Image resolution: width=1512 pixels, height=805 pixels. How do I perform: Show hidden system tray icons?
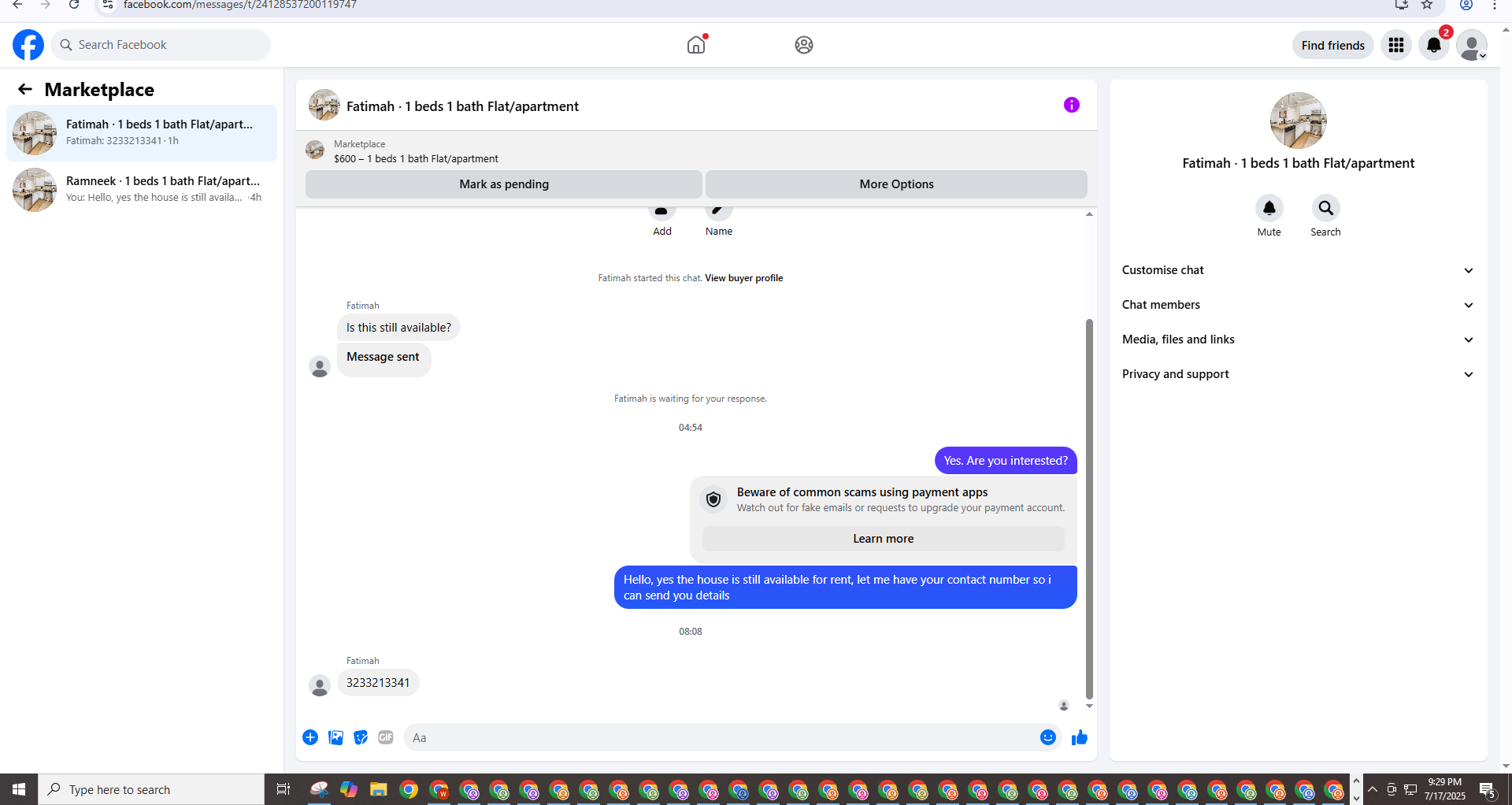[x=1373, y=789]
